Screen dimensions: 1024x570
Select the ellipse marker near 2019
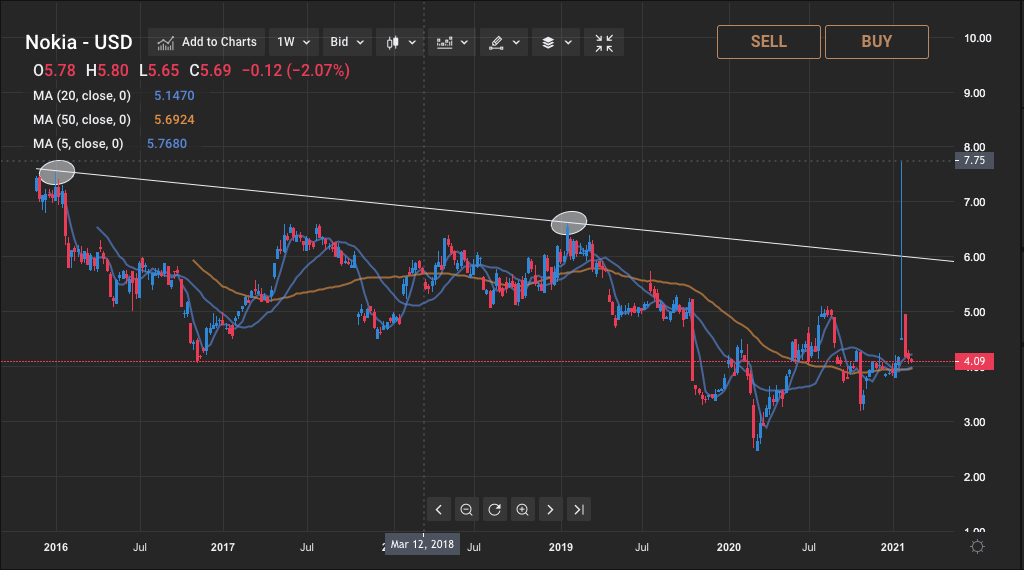click(569, 223)
